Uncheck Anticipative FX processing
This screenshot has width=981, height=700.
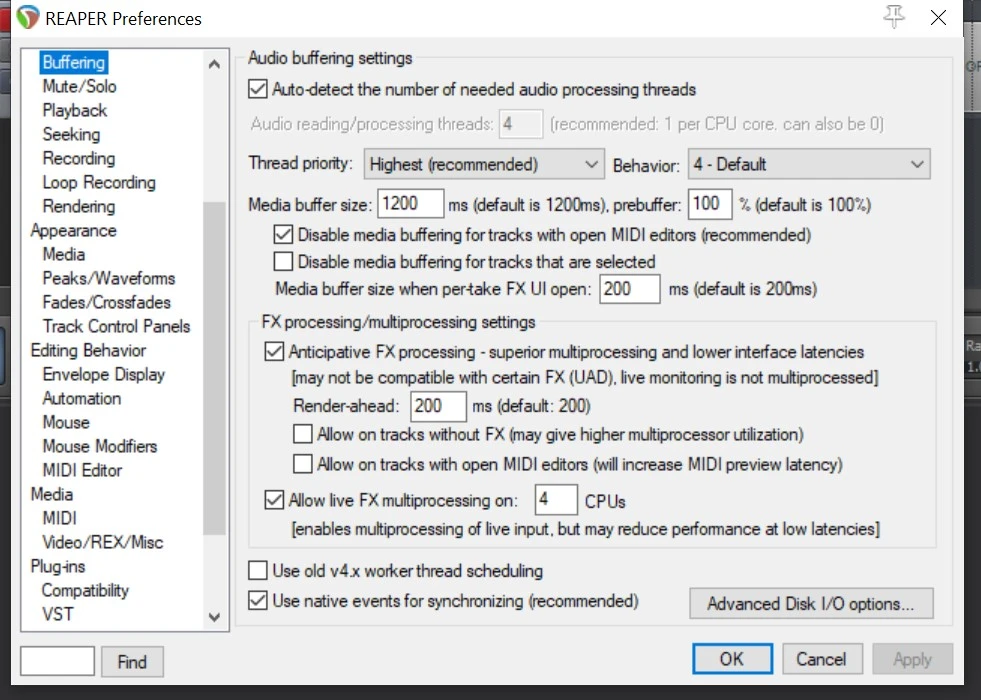(274, 352)
